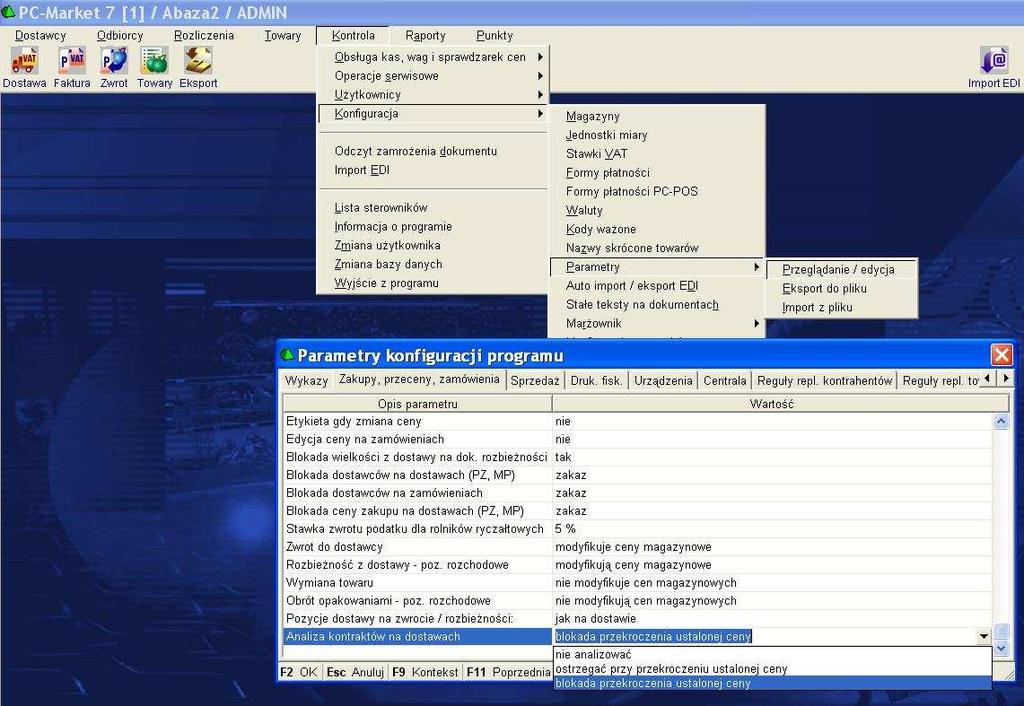Select Formy płatności PC-POS
1024x706 pixels.
click(x=656, y=191)
